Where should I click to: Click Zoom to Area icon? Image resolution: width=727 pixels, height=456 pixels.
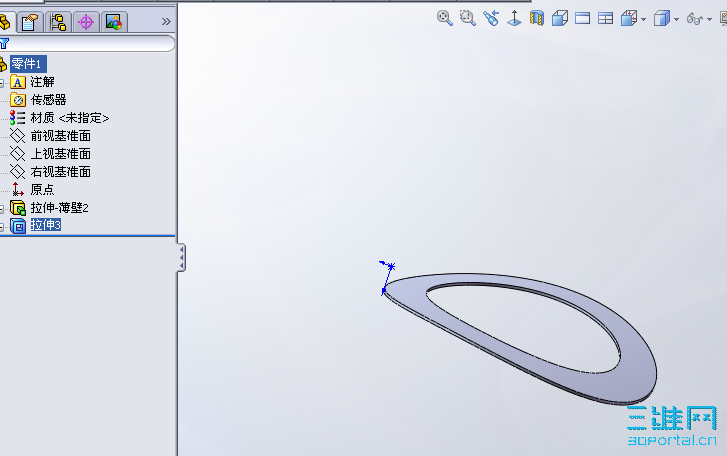click(x=467, y=18)
